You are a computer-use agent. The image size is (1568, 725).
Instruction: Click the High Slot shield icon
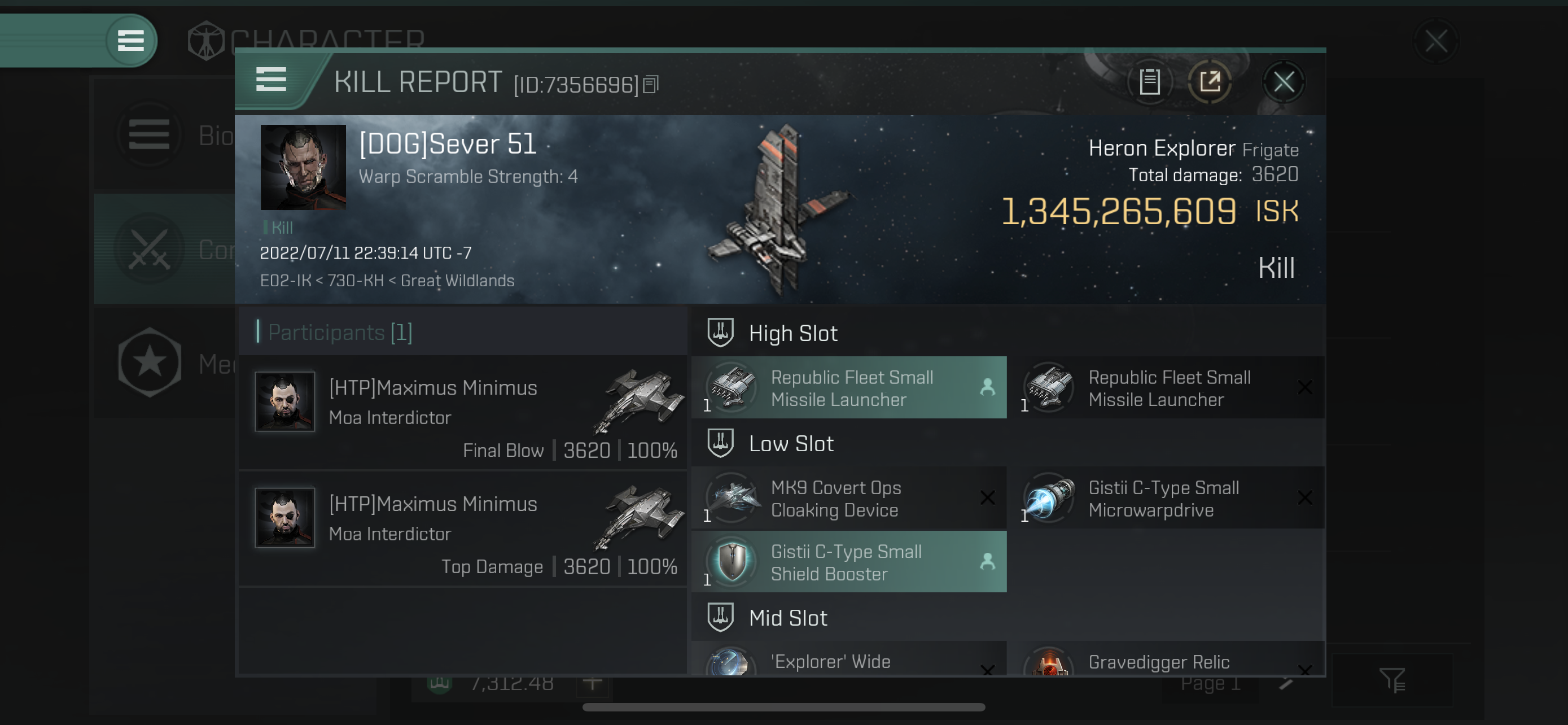tap(720, 333)
